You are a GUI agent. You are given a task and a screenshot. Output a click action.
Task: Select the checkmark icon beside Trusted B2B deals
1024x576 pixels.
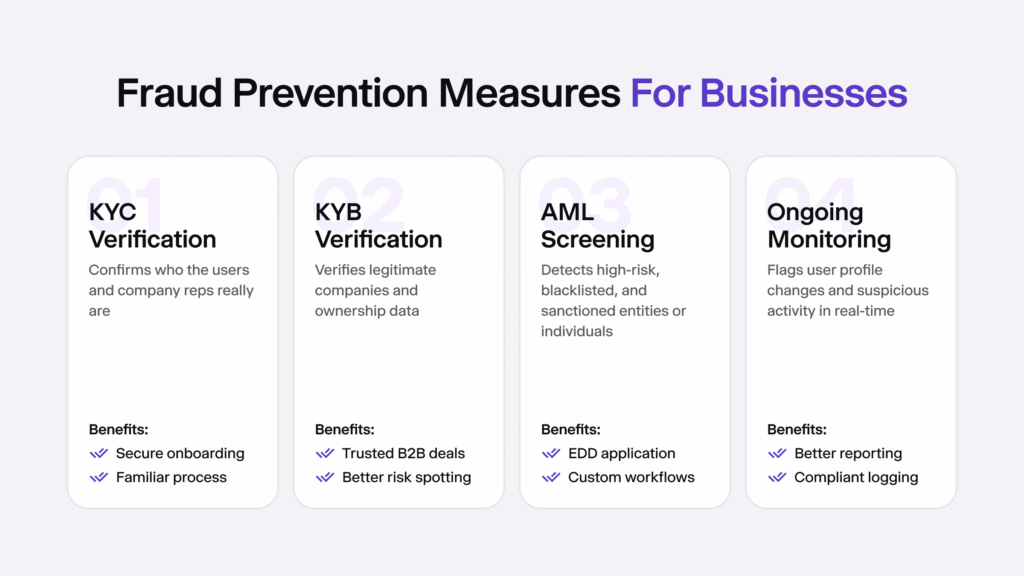click(324, 453)
